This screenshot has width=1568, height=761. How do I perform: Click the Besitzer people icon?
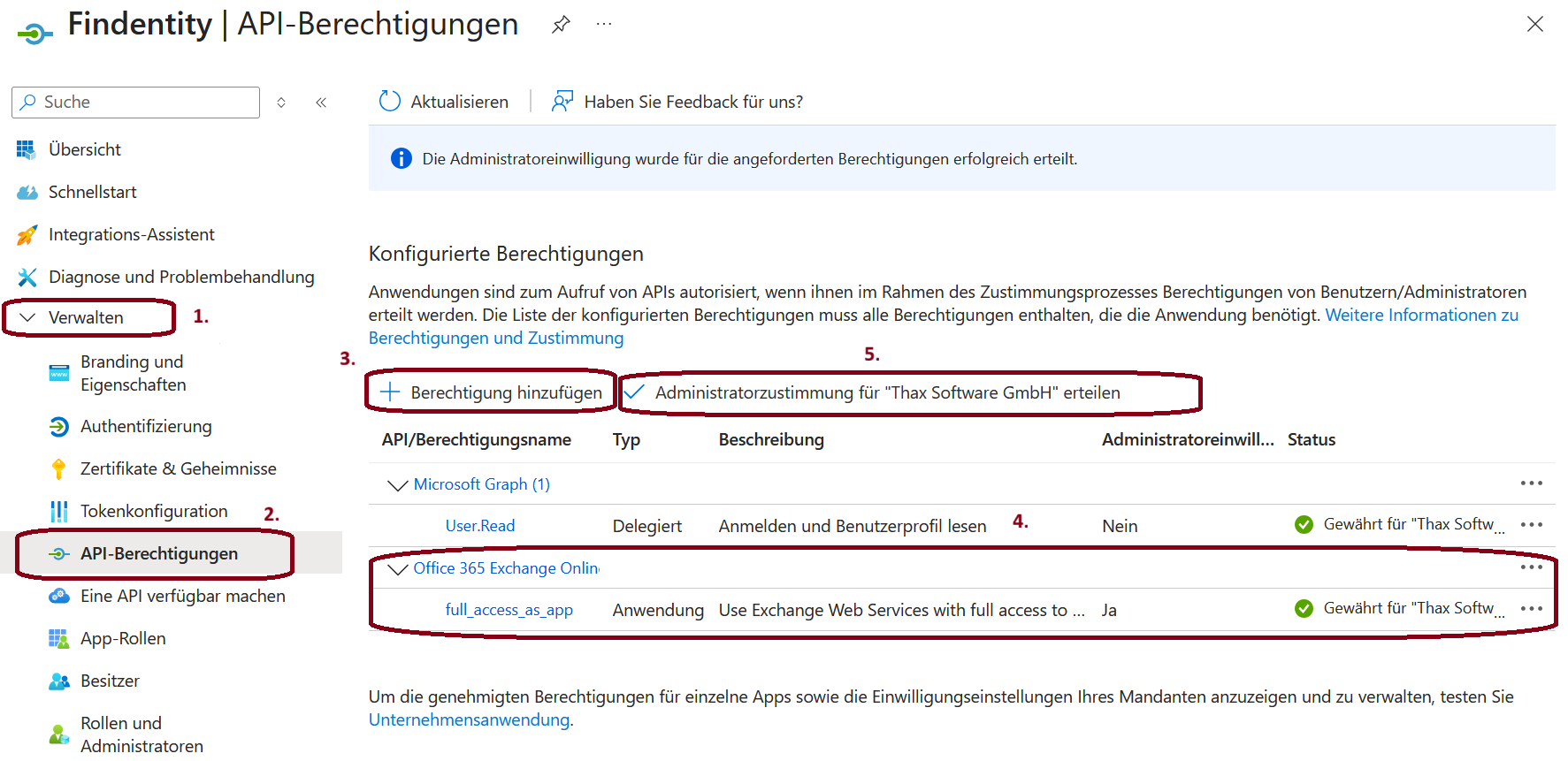[59, 681]
